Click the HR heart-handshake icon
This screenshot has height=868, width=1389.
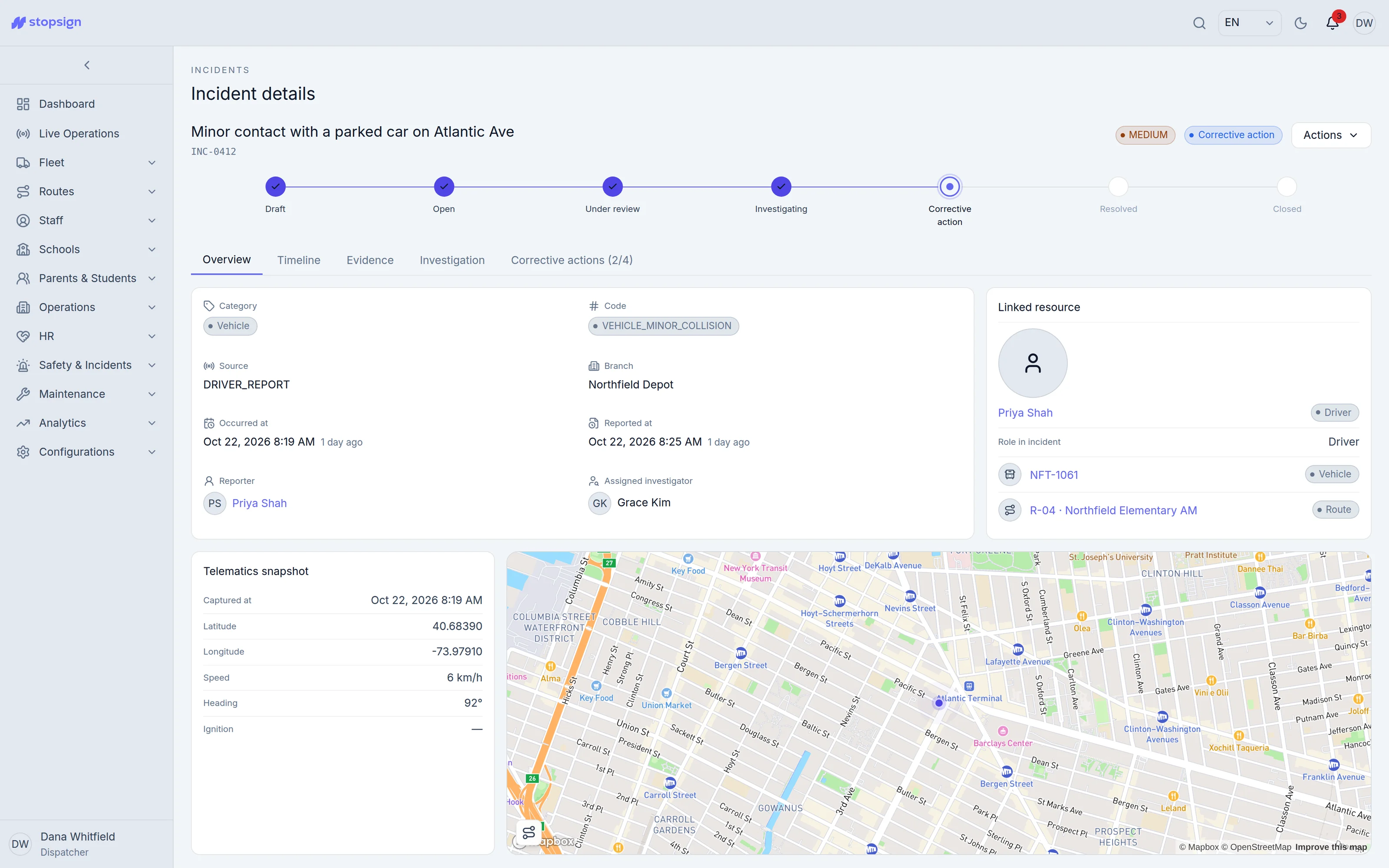(x=23, y=336)
